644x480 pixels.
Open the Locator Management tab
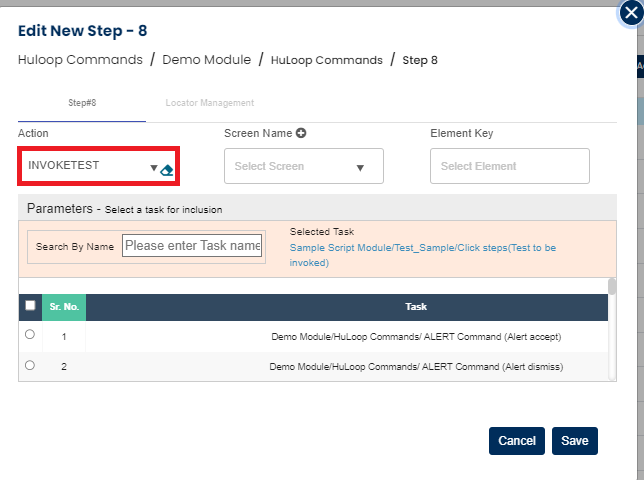point(210,103)
